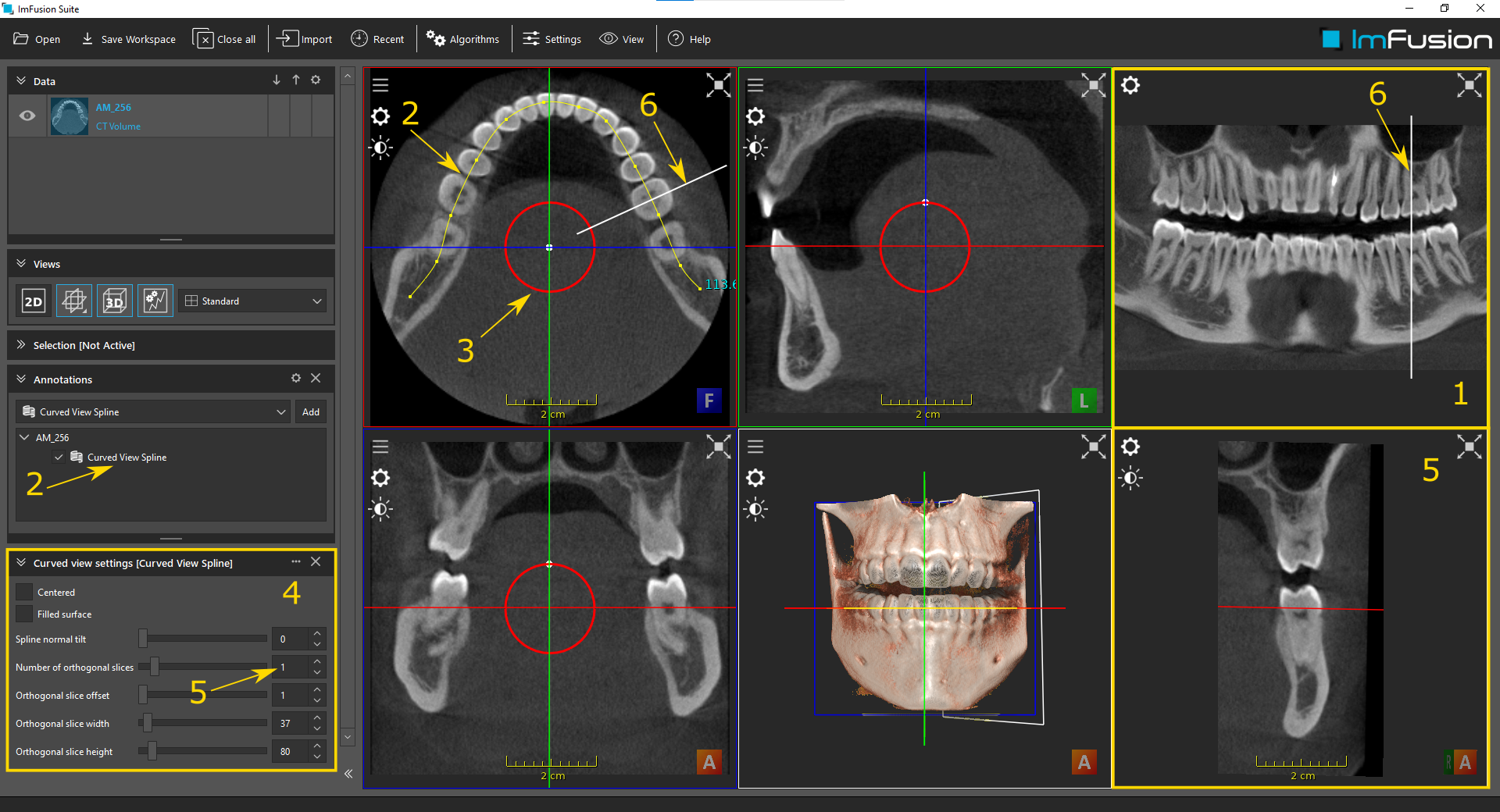Toggle checkmark of Curved View Spline annotation
Image resolution: width=1500 pixels, height=812 pixels.
pyautogui.click(x=59, y=457)
